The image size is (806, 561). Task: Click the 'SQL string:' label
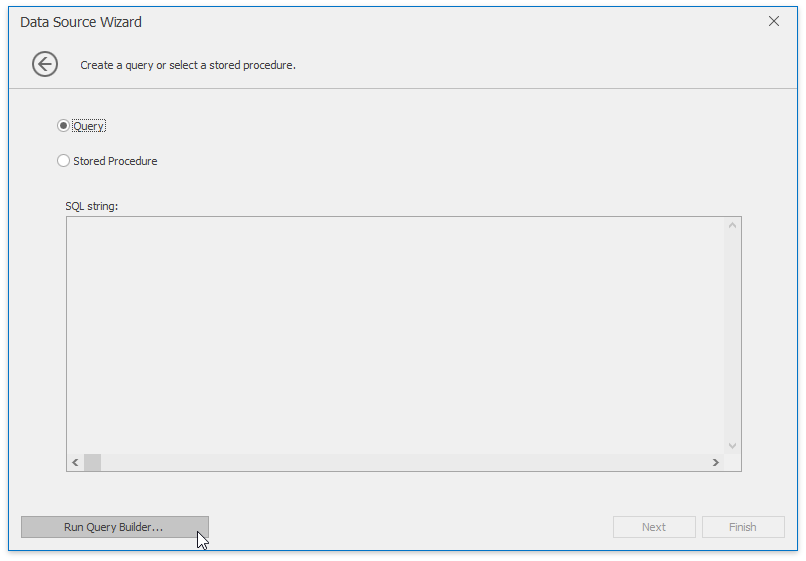coord(91,206)
